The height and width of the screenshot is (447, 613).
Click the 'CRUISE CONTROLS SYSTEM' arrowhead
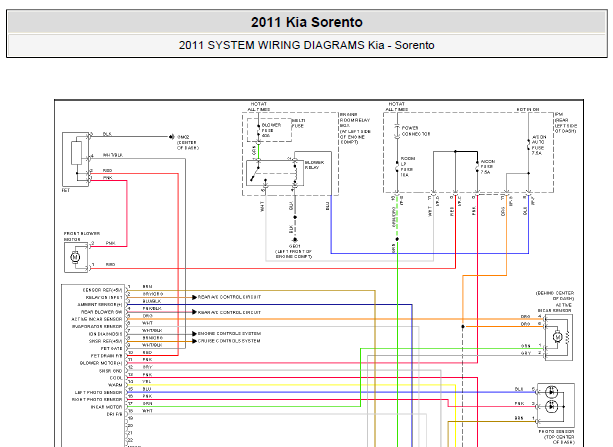(194, 341)
